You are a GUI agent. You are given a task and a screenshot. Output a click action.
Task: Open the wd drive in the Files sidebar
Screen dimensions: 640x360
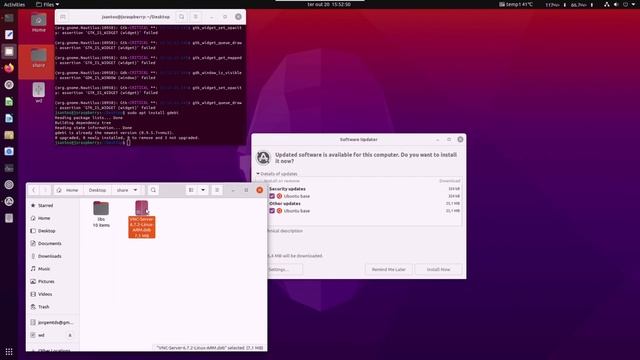tap(47, 336)
